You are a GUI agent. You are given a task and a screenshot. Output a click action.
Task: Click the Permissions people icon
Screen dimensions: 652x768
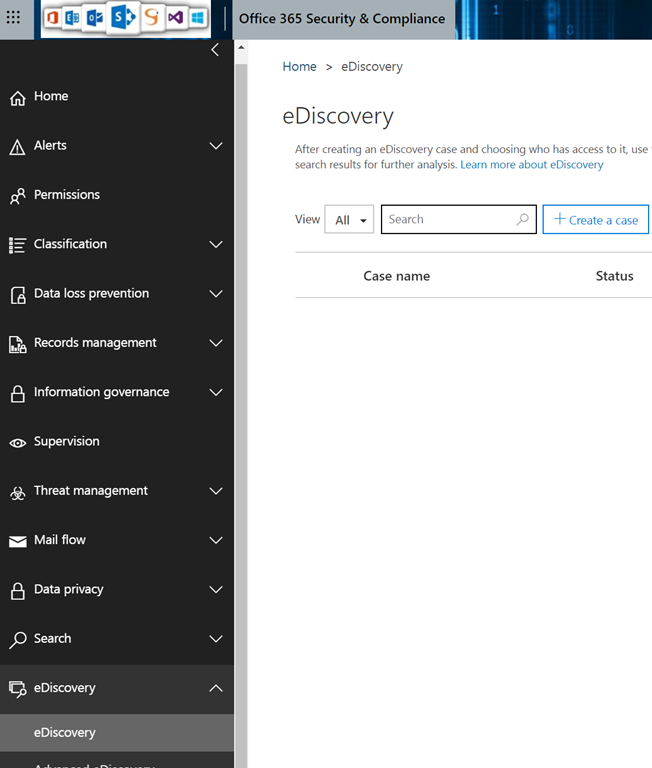(x=17, y=196)
